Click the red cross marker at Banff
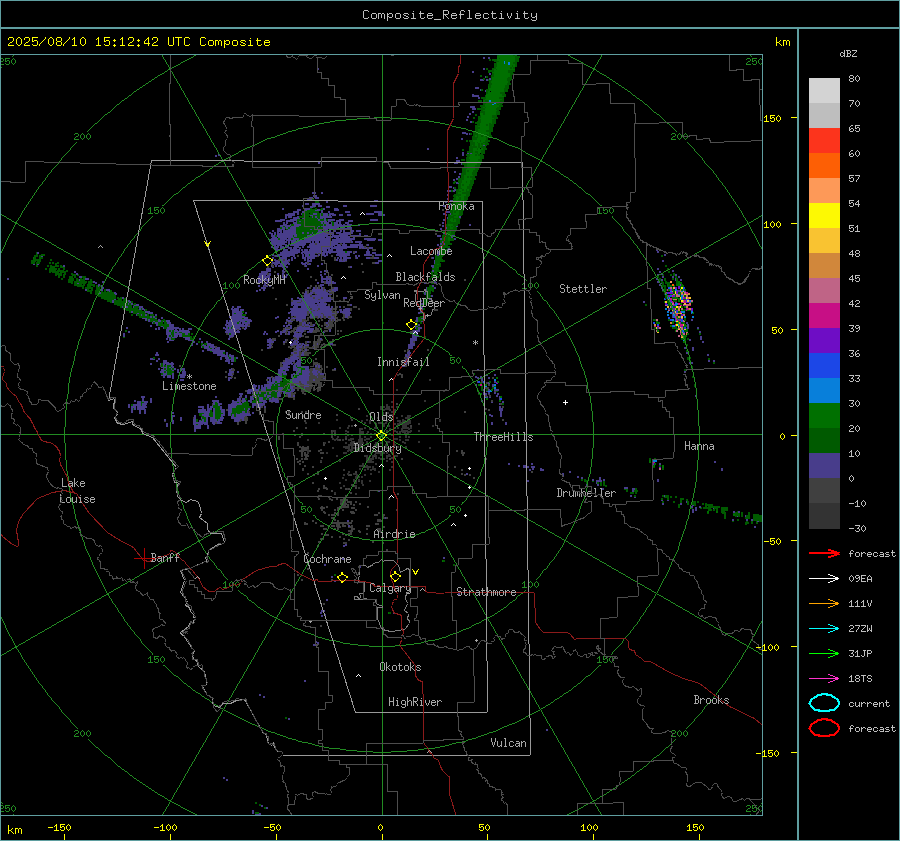The image size is (900, 841). pyautogui.click(x=143, y=558)
